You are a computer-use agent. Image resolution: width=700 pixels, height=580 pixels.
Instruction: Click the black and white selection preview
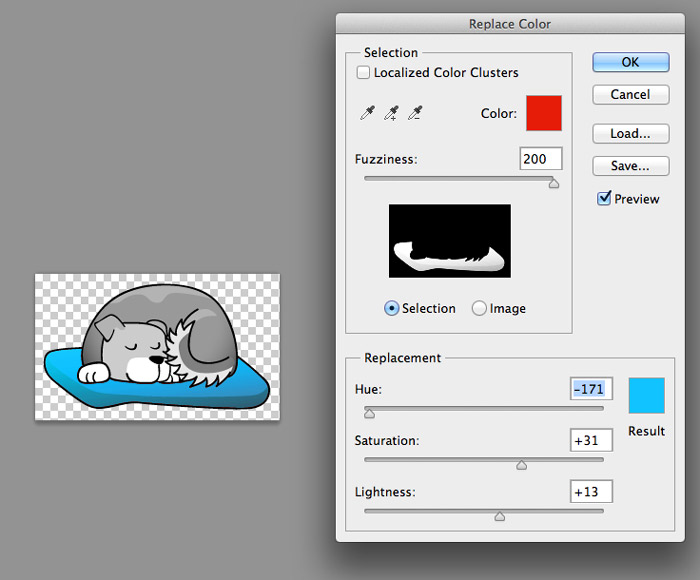point(450,241)
